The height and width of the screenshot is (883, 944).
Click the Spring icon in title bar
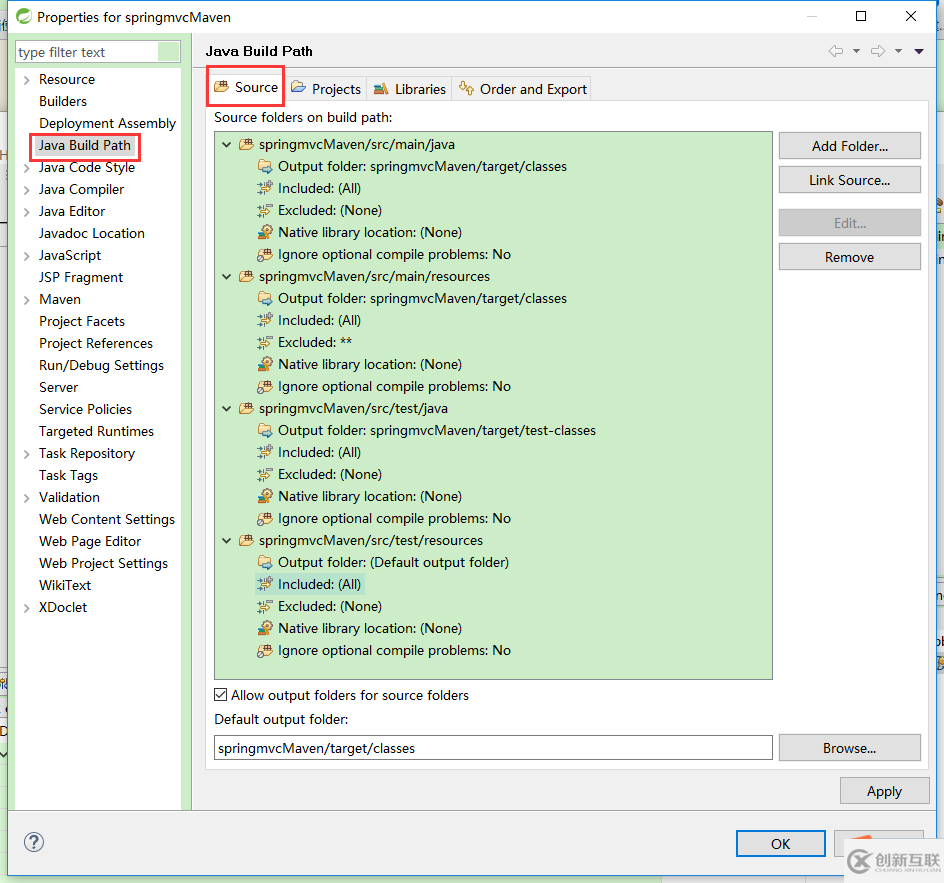[23, 16]
